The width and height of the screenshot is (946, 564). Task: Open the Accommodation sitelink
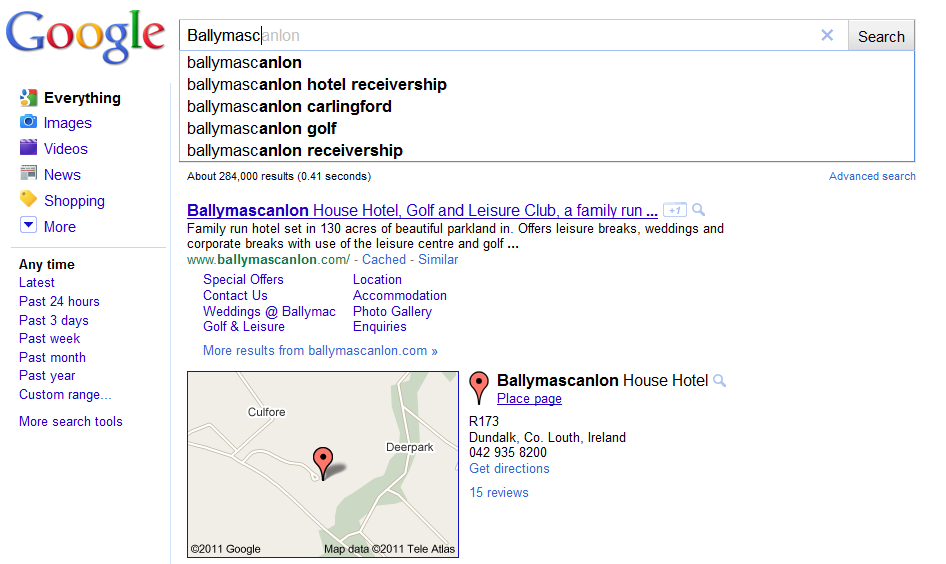pos(400,296)
